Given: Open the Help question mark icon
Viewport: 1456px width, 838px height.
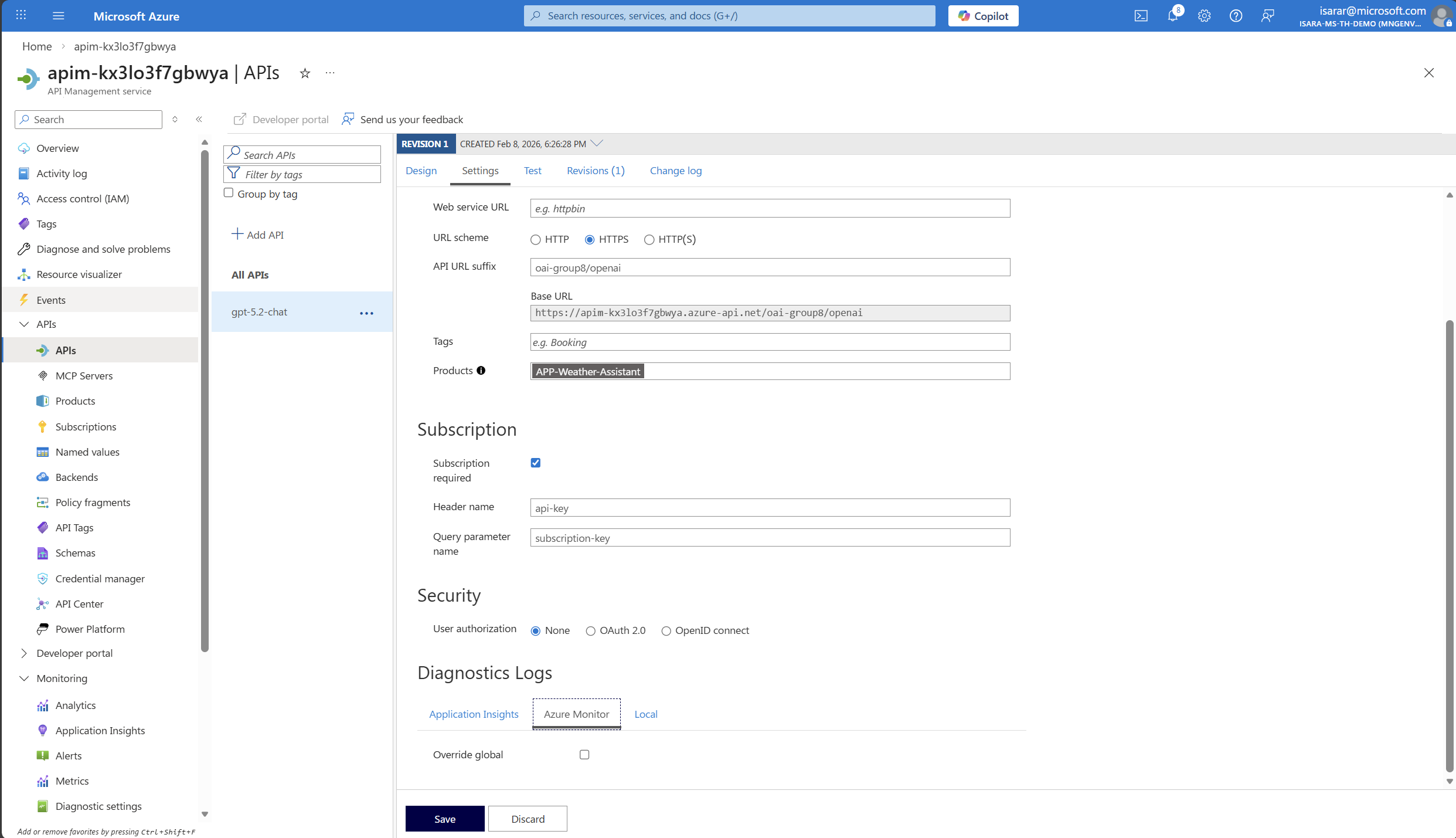Looking at the screenshot, I should click(1236, 16).
